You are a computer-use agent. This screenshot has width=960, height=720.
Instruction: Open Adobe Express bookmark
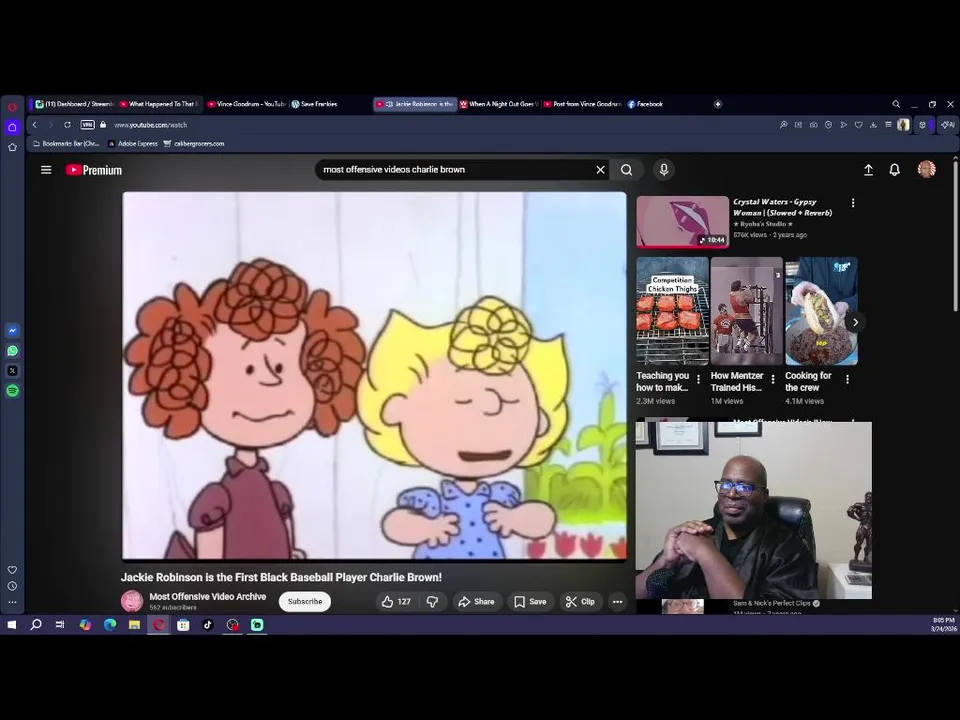[132, 144]
